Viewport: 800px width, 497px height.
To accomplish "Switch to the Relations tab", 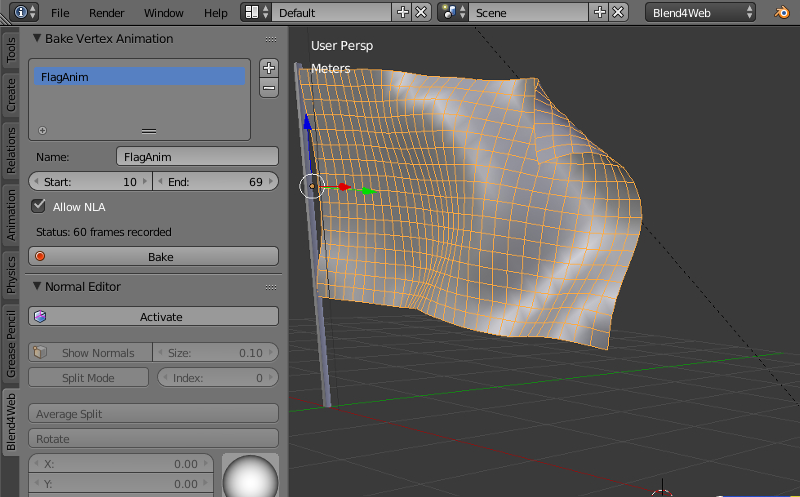I will tap(11, 151).
